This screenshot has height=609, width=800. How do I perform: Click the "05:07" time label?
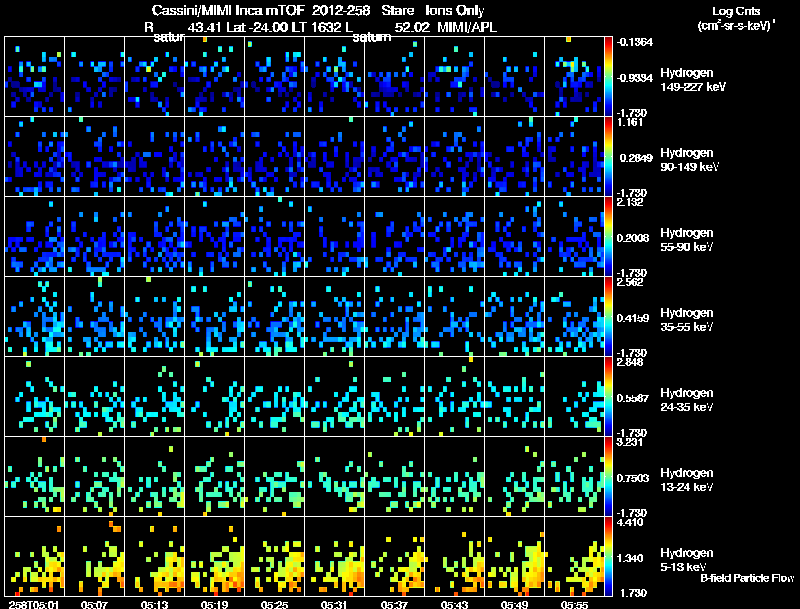94,604
